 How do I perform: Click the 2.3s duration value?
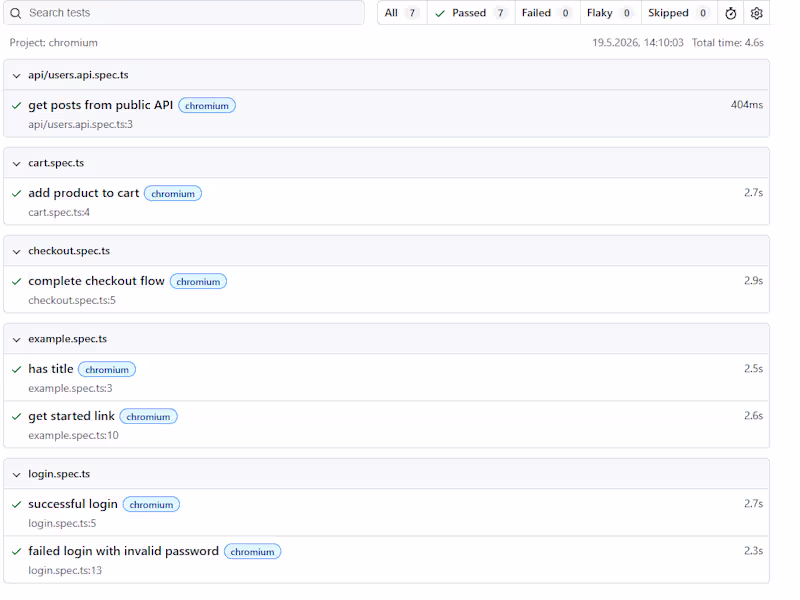(x=753, y=551)
